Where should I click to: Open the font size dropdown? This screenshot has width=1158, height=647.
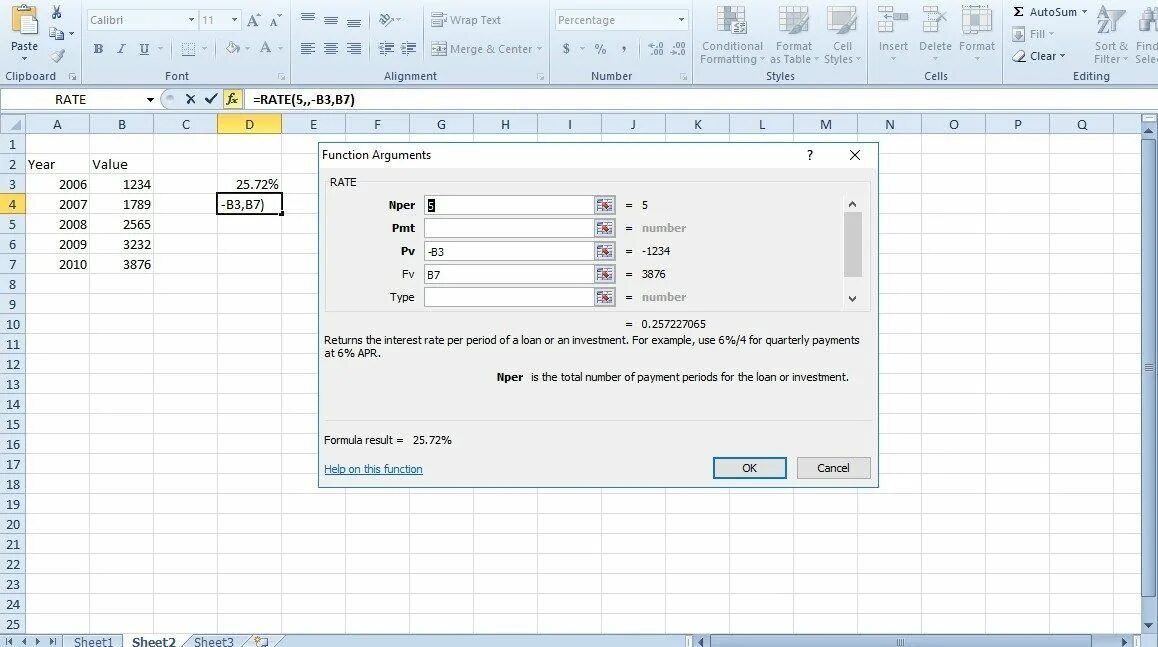[234, 20]
